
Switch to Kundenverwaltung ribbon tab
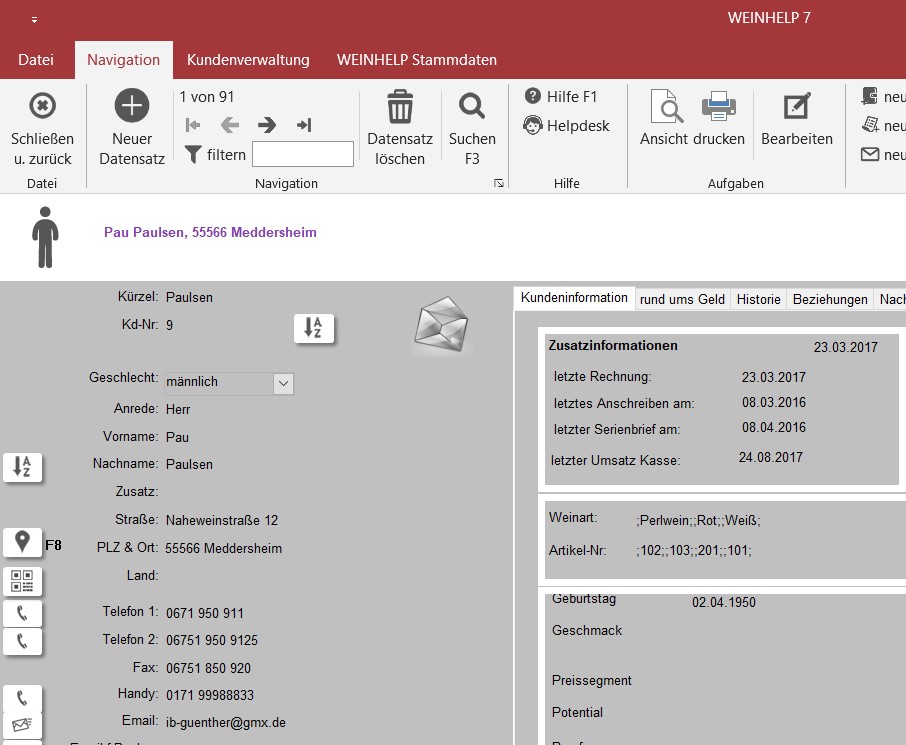(x=248, y=60)
